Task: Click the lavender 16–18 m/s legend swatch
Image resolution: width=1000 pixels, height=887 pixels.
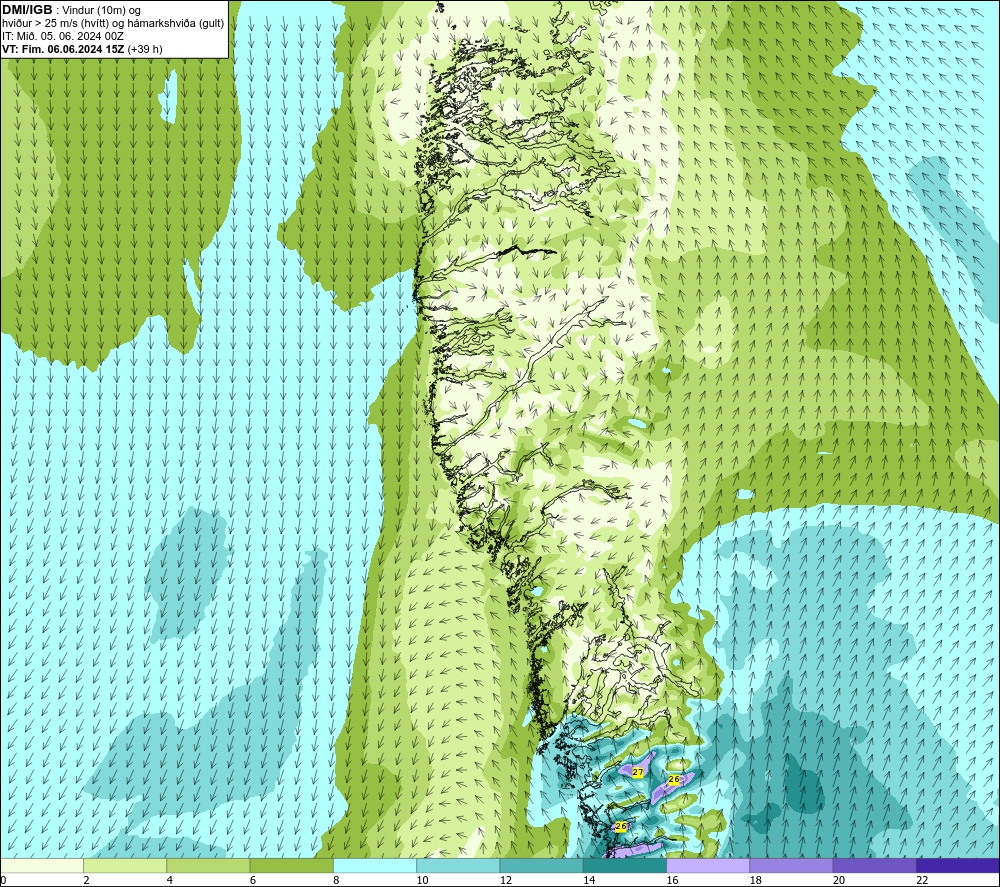Action: click(x=709, y=865)
